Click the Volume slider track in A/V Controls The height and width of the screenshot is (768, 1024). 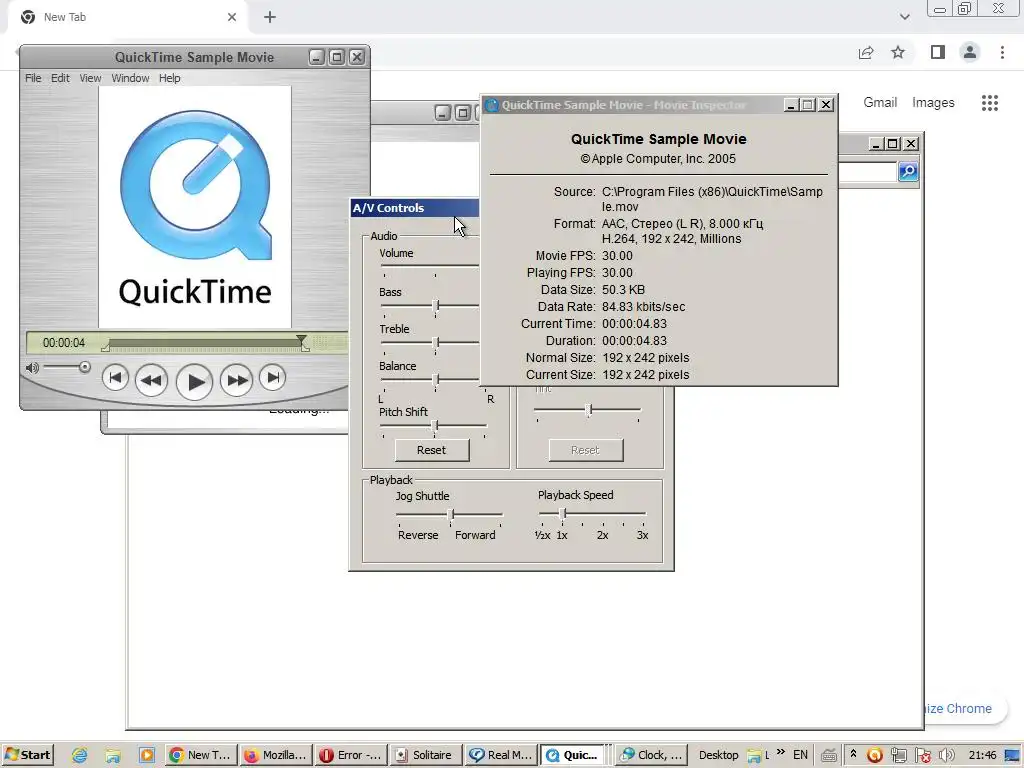pos(429,266)
